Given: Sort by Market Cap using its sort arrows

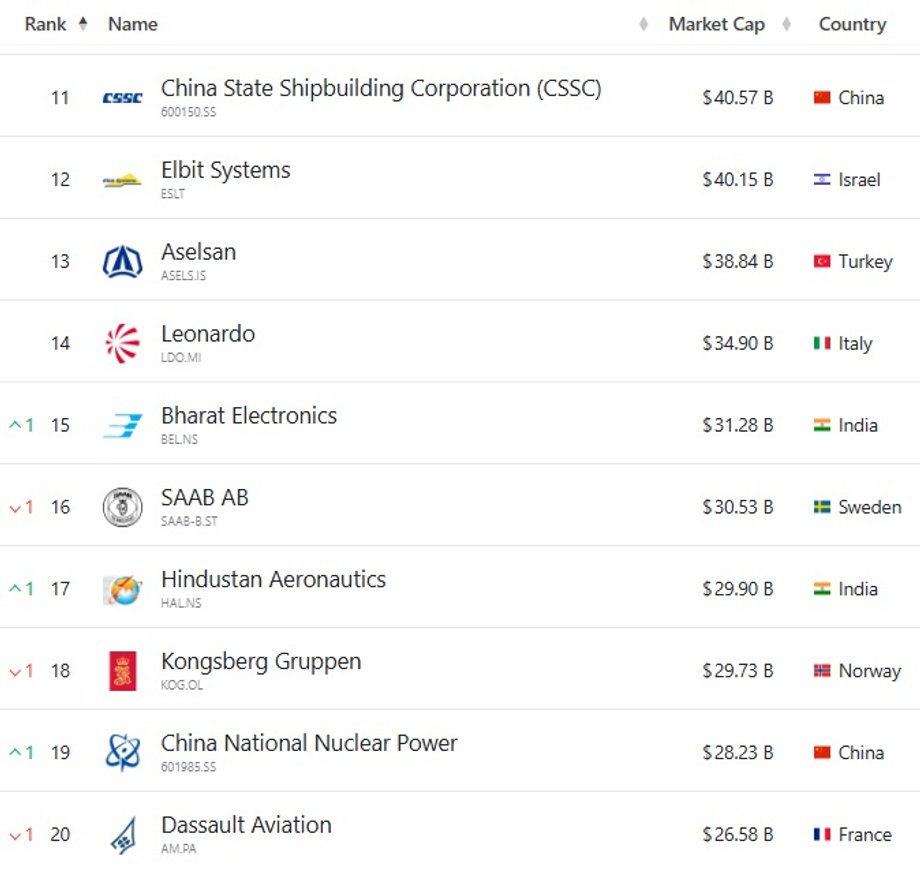Looking at the screenshot, I should (786, 24).
